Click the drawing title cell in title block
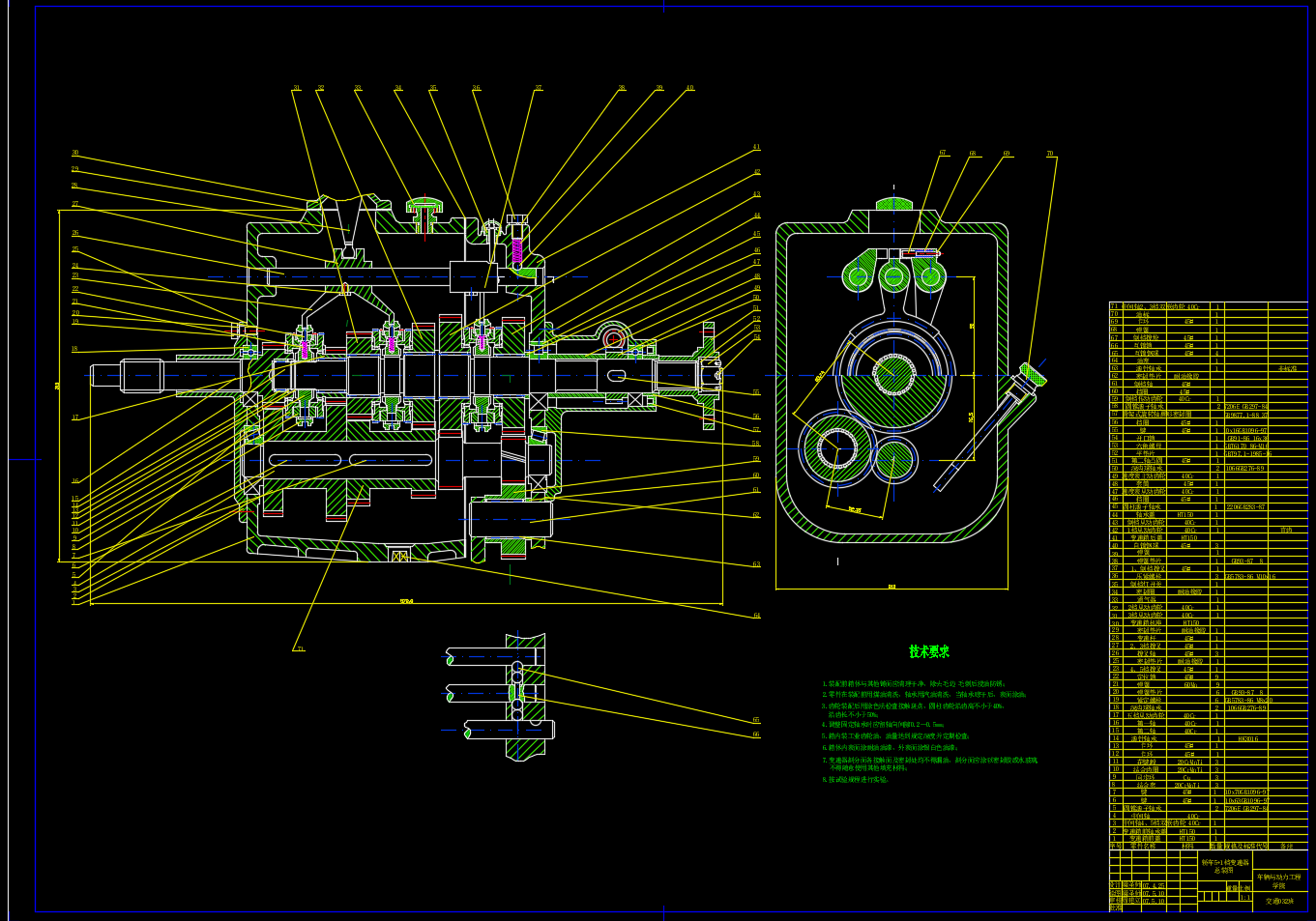This screenshot has height=921, width=1316. [x=1224, y=866]
